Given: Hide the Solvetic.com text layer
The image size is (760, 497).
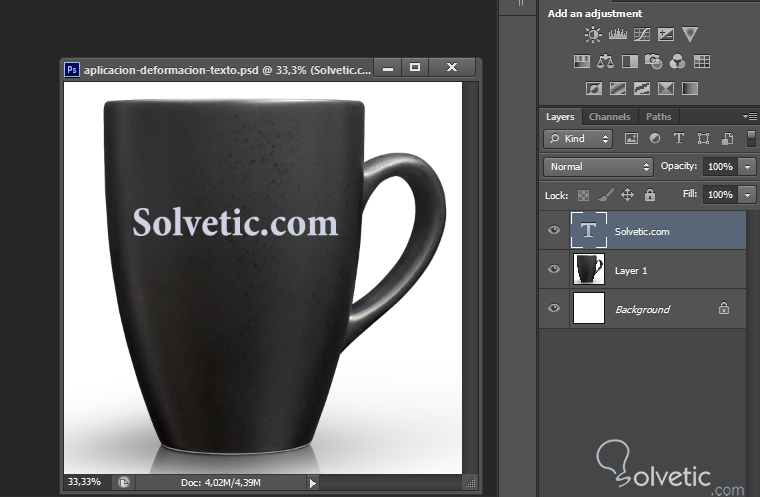Looking at the screenshot, I should pos(554,230).
